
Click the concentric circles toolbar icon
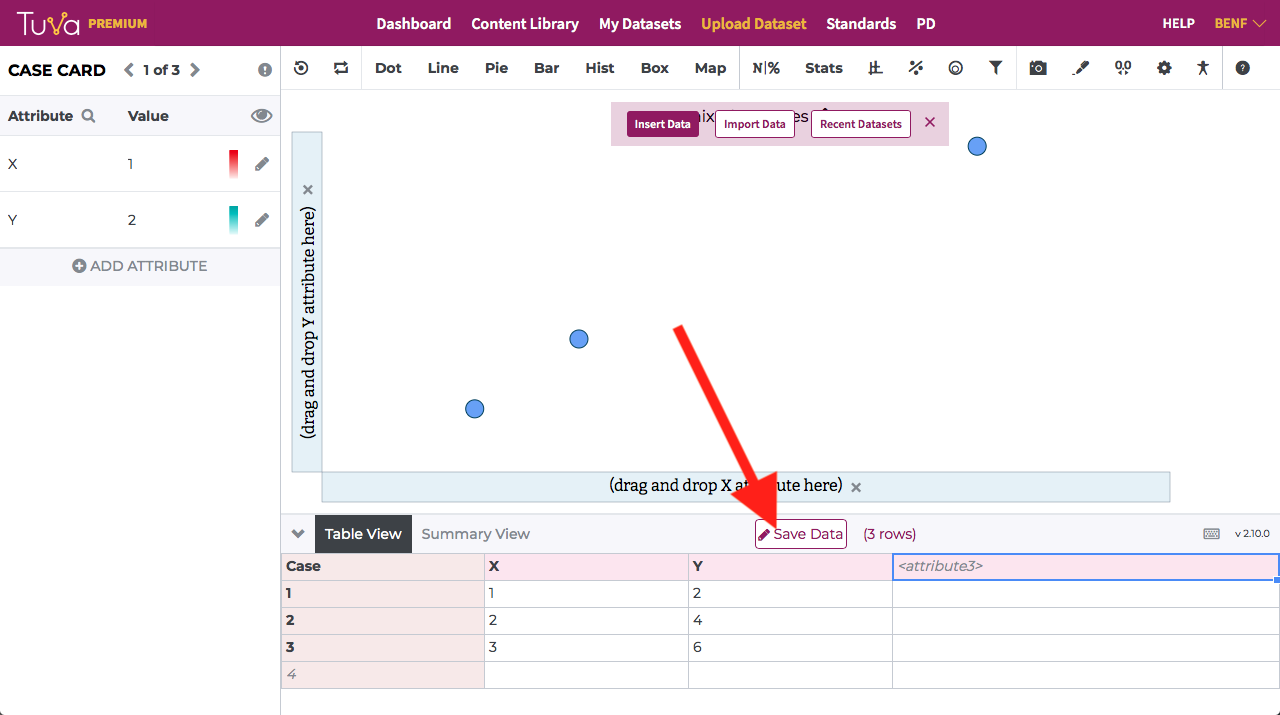(956, 68)
